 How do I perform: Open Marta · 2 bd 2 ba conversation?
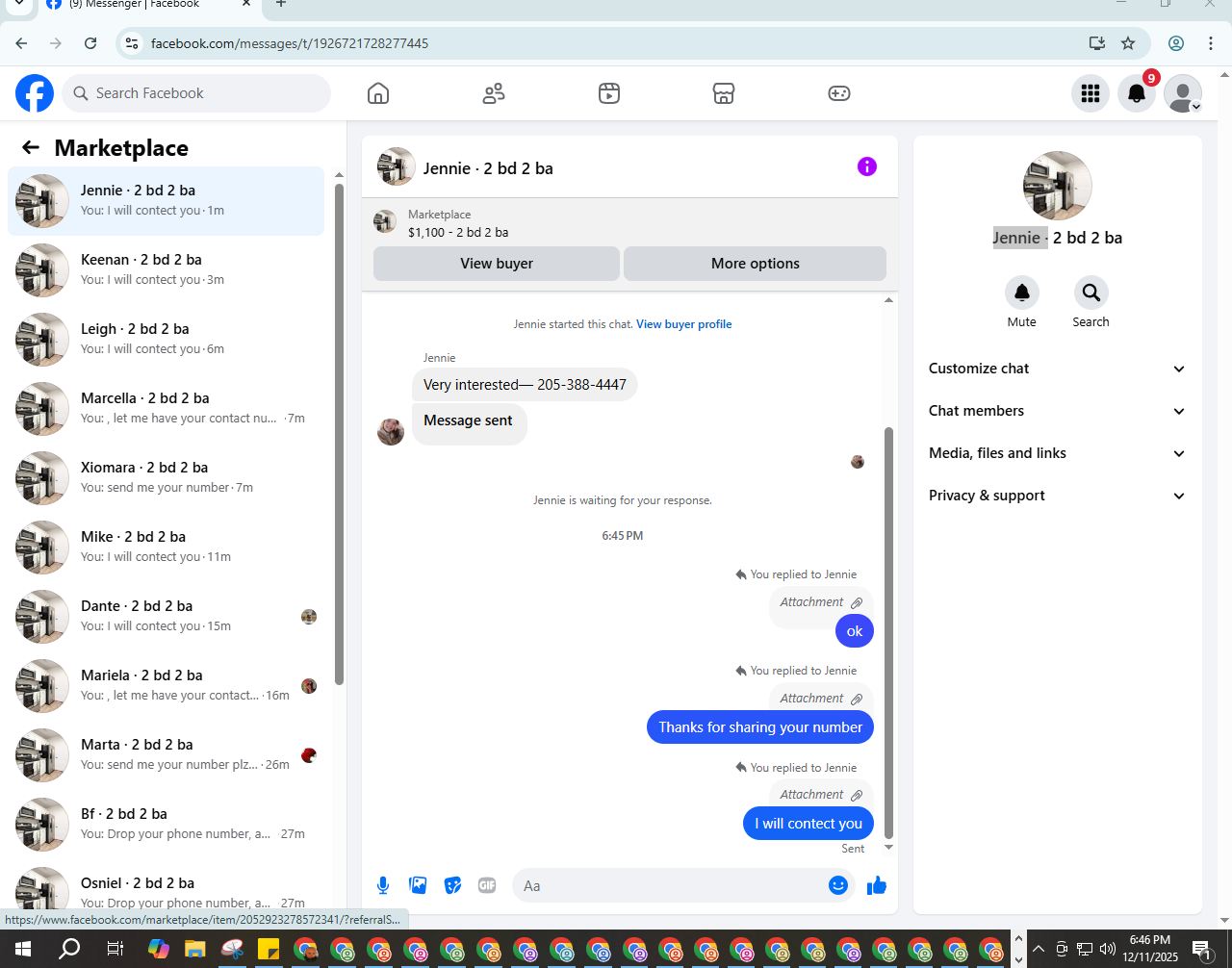167,754
